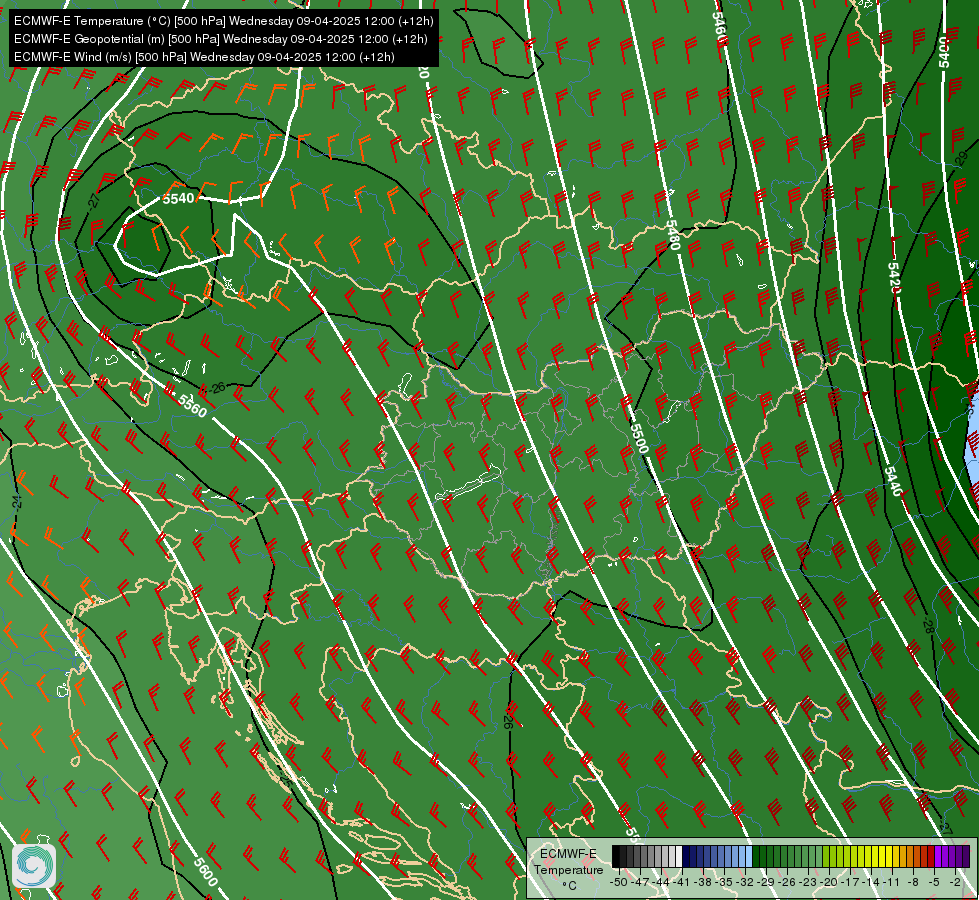The height and width of the screenshot is (900, 979).
Task: Pick the dark purple swatch at the legend's warm end
Action: pos(966,856)
